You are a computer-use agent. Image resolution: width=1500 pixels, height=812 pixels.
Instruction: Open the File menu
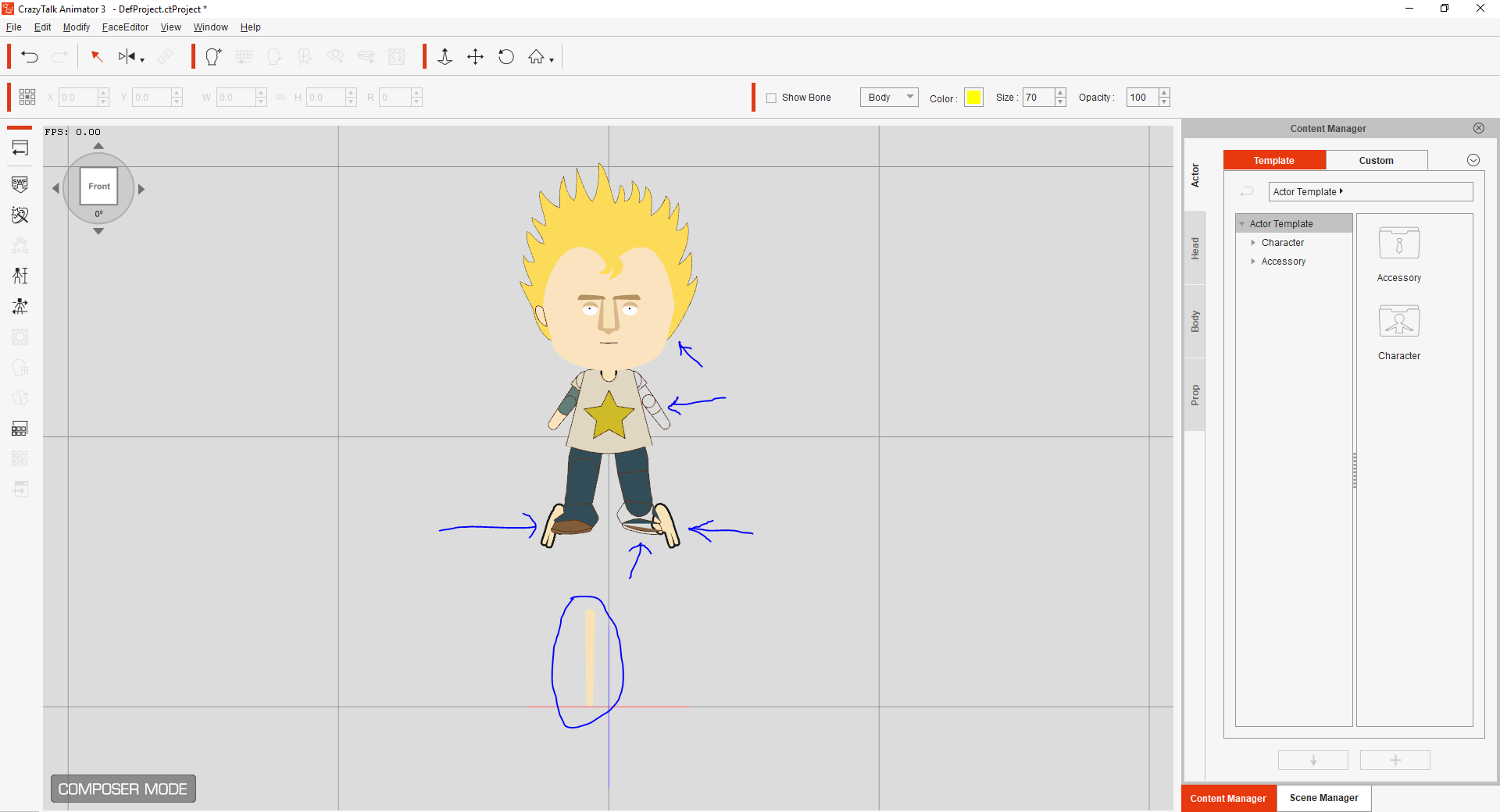tap(14, 27)
